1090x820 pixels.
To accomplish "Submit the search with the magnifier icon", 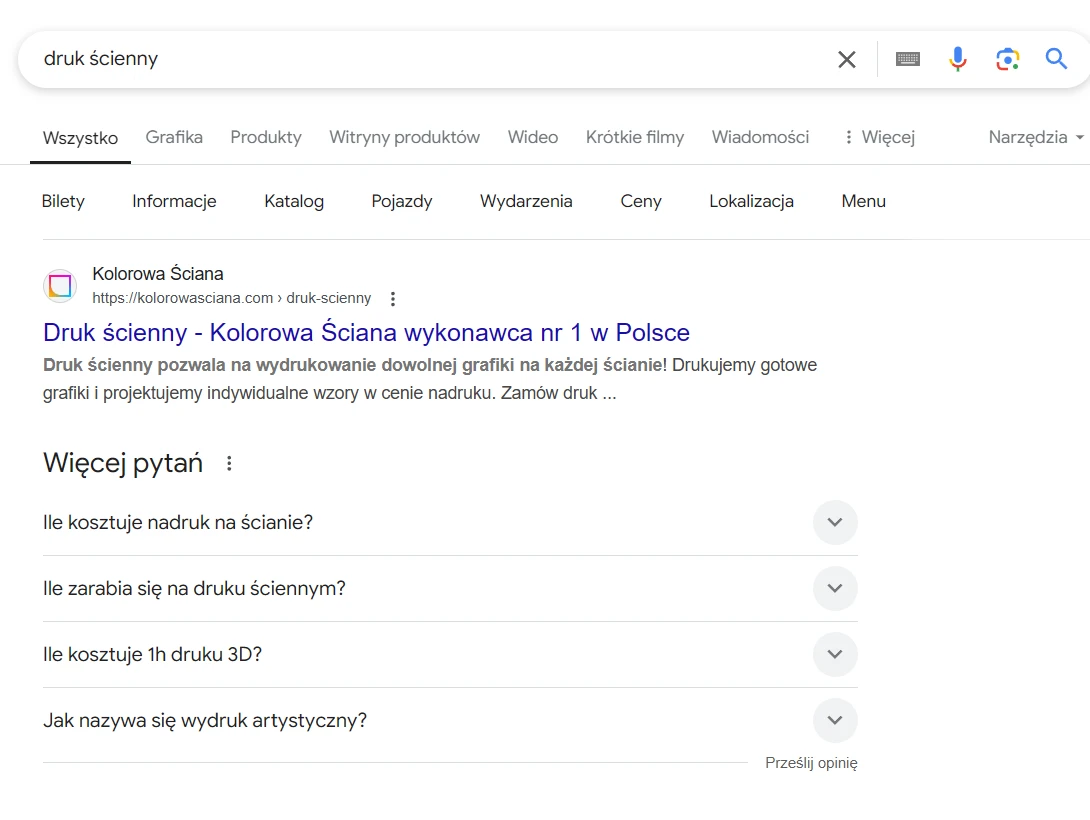I will point(1056,58).
